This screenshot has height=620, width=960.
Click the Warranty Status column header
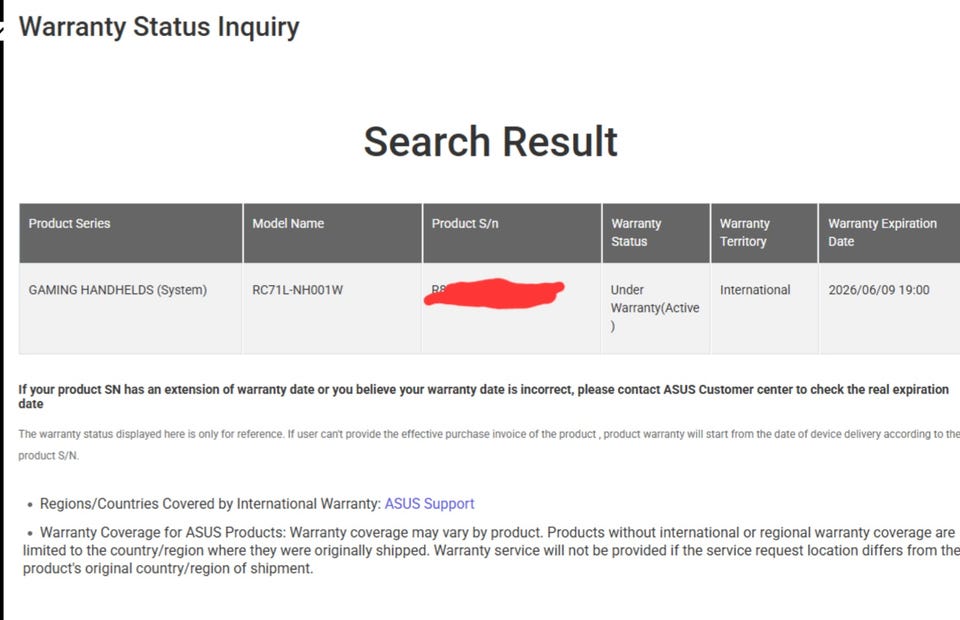click(637, 233)
